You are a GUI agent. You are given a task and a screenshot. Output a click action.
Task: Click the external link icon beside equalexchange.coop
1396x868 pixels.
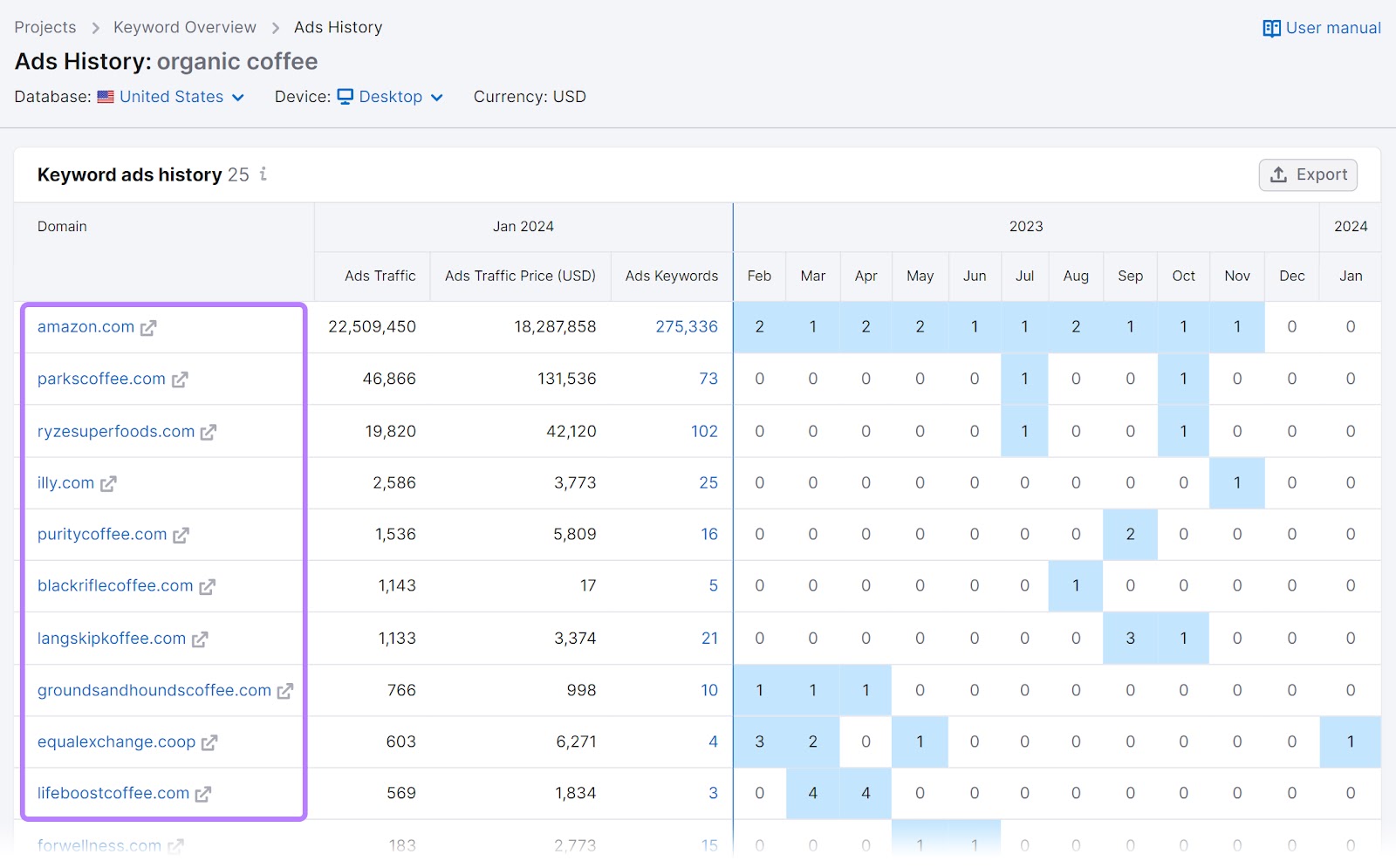[209, 742]
